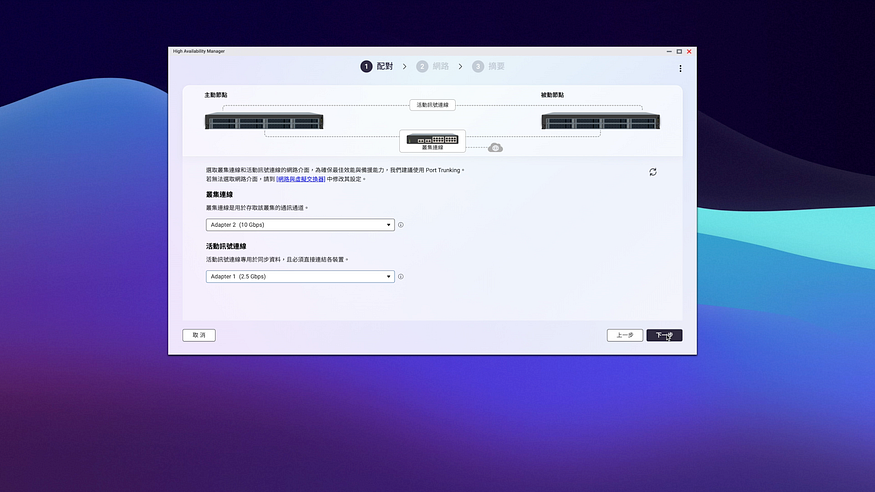Viewport: 875px width, 492px height.
Task: Click the 取消 cancel button
Action: tap(199, 335)
